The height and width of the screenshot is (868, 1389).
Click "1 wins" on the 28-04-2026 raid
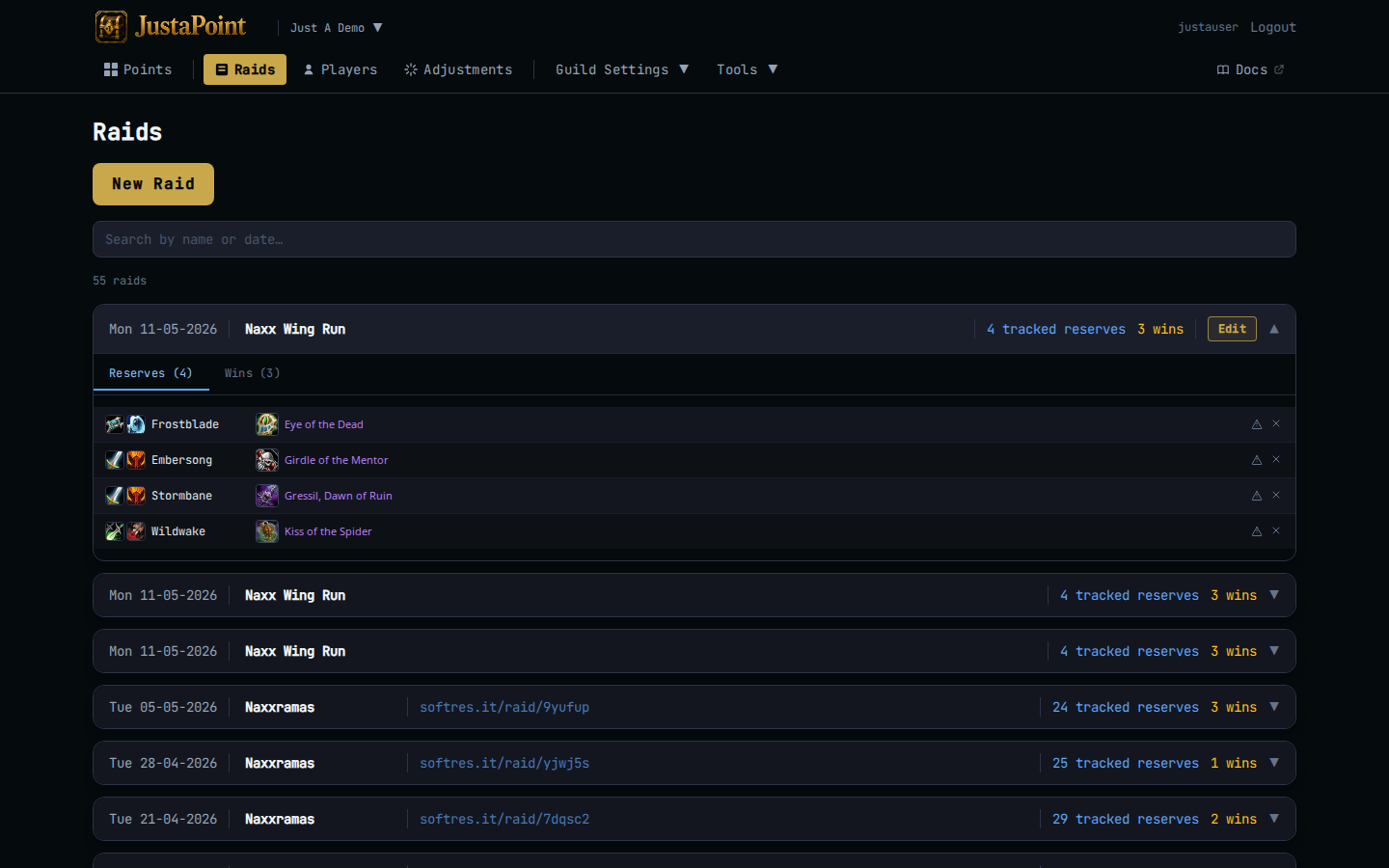[1234, 763]
